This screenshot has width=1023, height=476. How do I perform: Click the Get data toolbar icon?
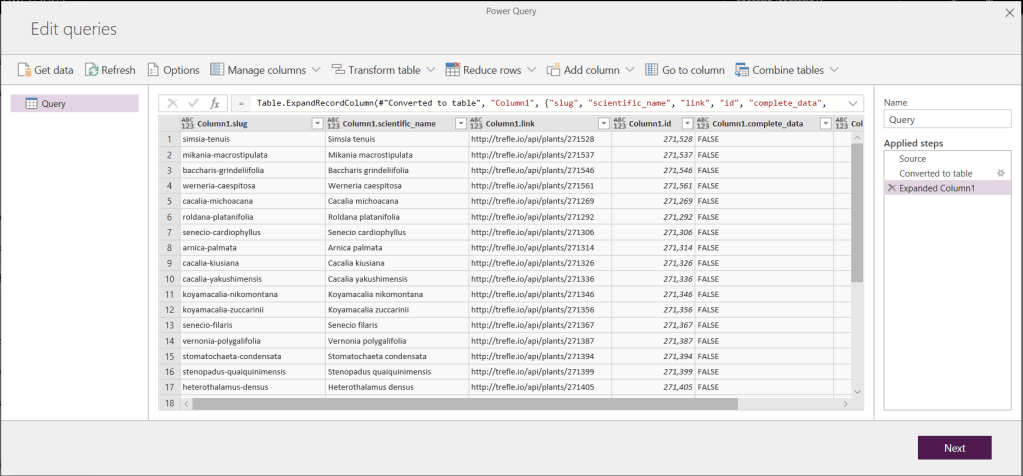(x=25, y=70)
